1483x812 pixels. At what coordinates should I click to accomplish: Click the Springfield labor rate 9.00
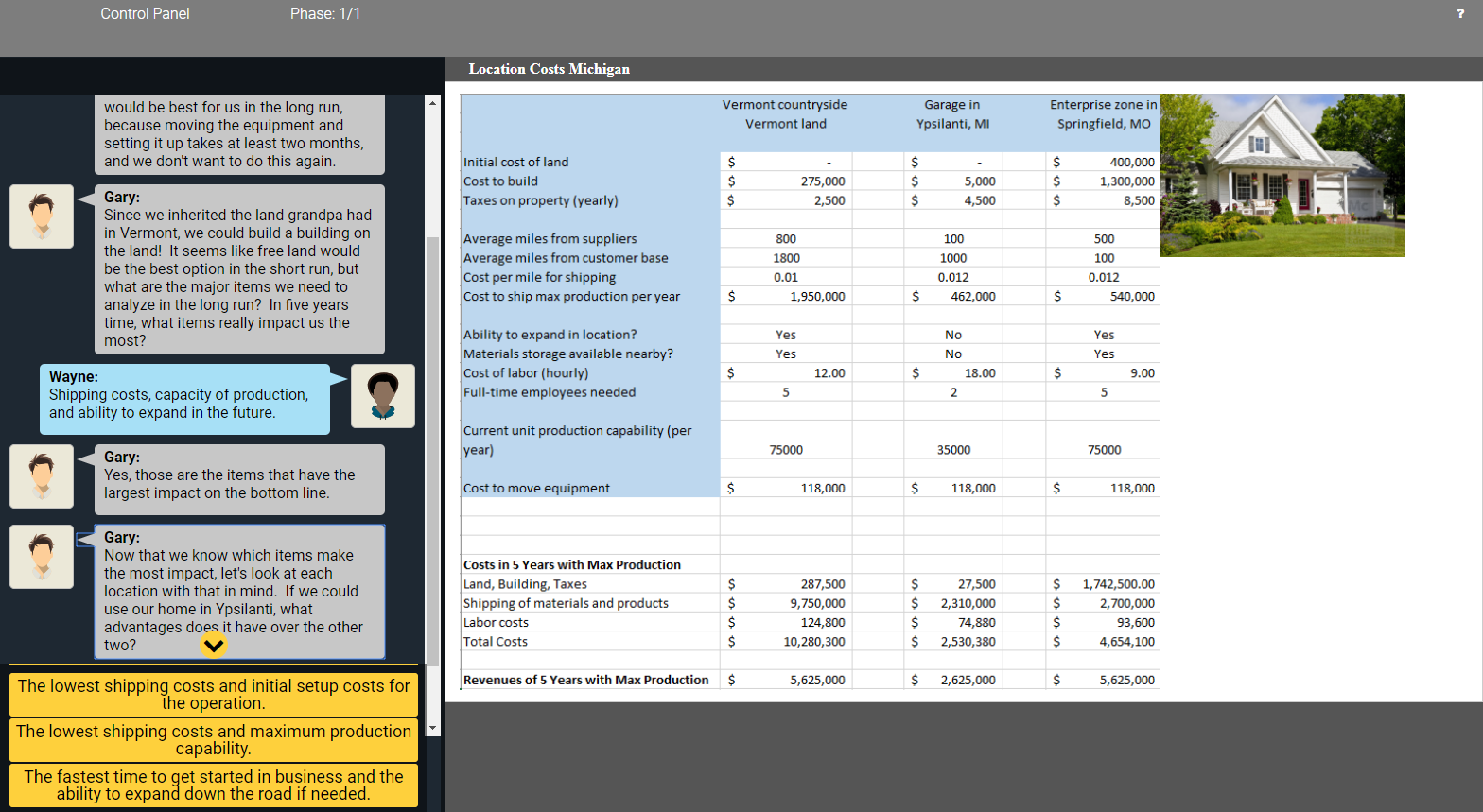pos(1143,373)
